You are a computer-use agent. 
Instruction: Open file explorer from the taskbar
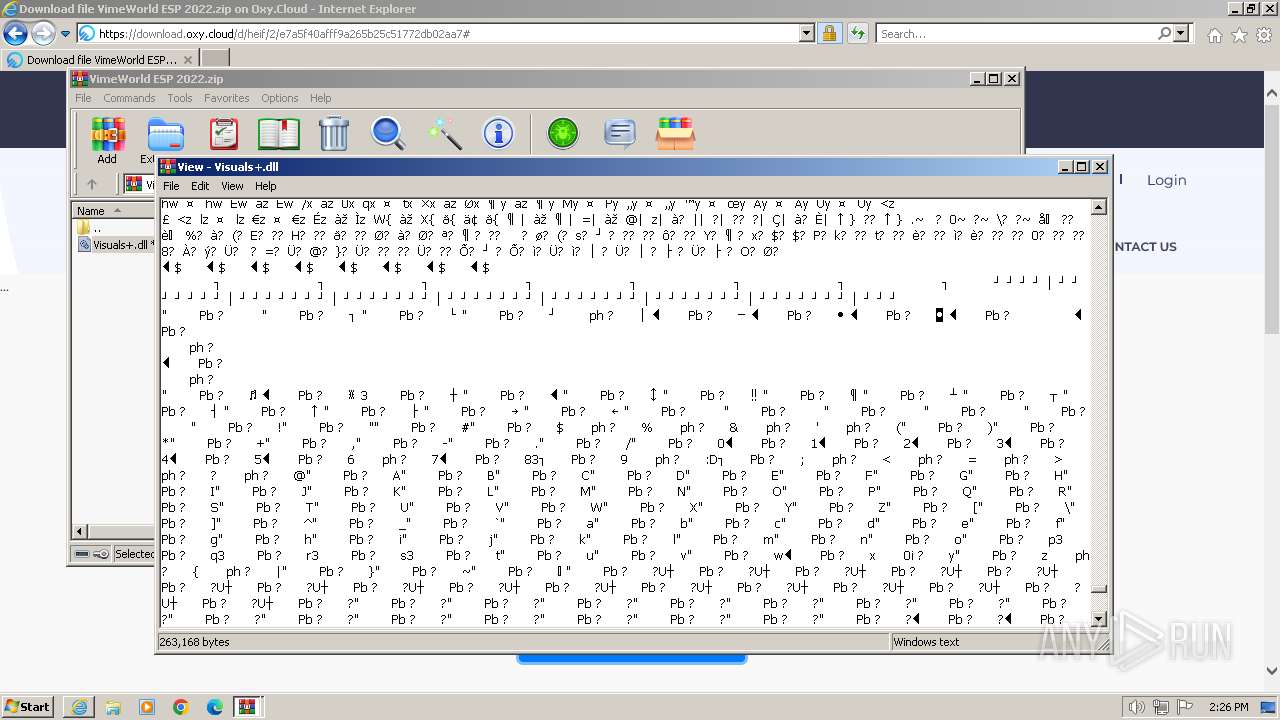(x=113, y=707)
